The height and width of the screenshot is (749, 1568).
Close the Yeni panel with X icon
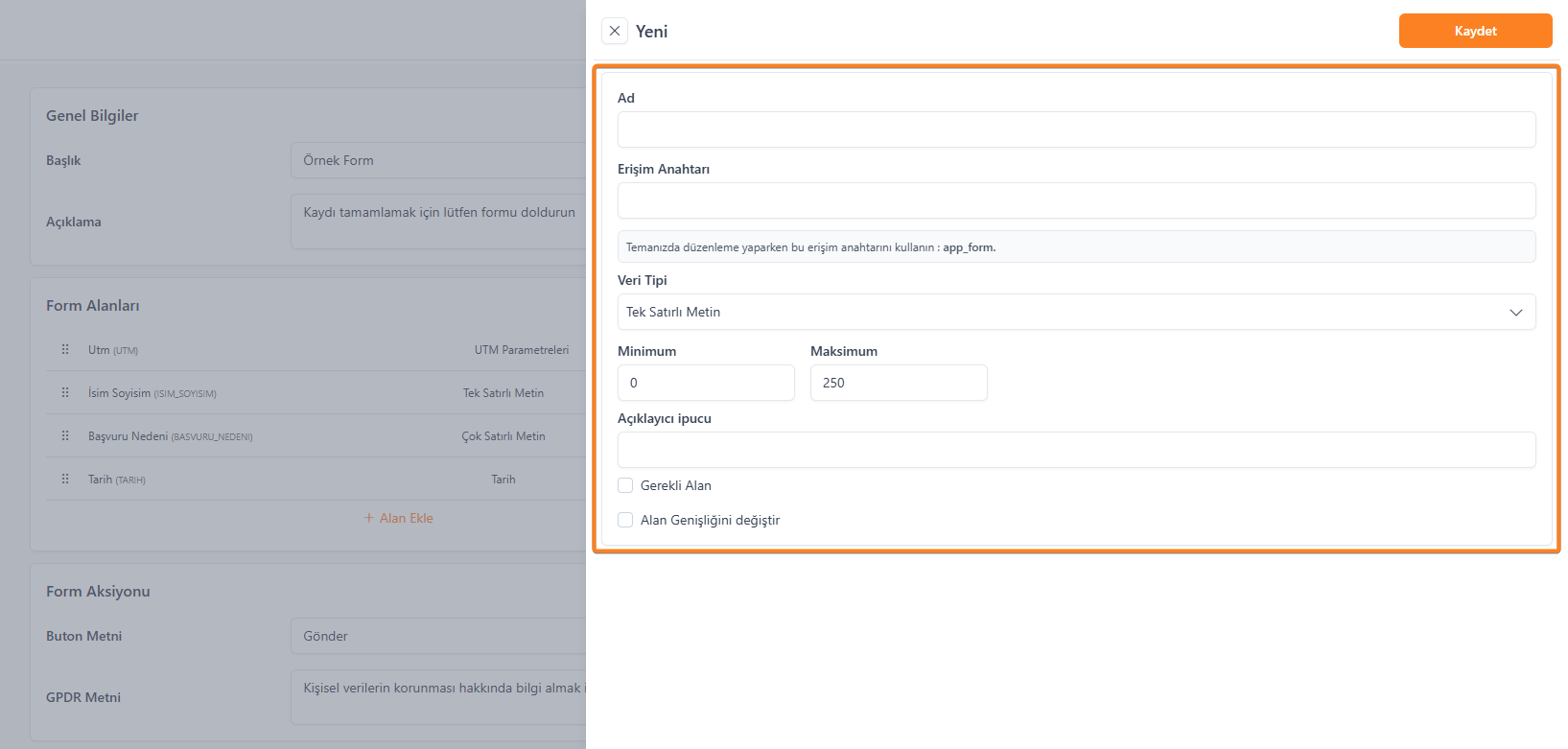615,31
